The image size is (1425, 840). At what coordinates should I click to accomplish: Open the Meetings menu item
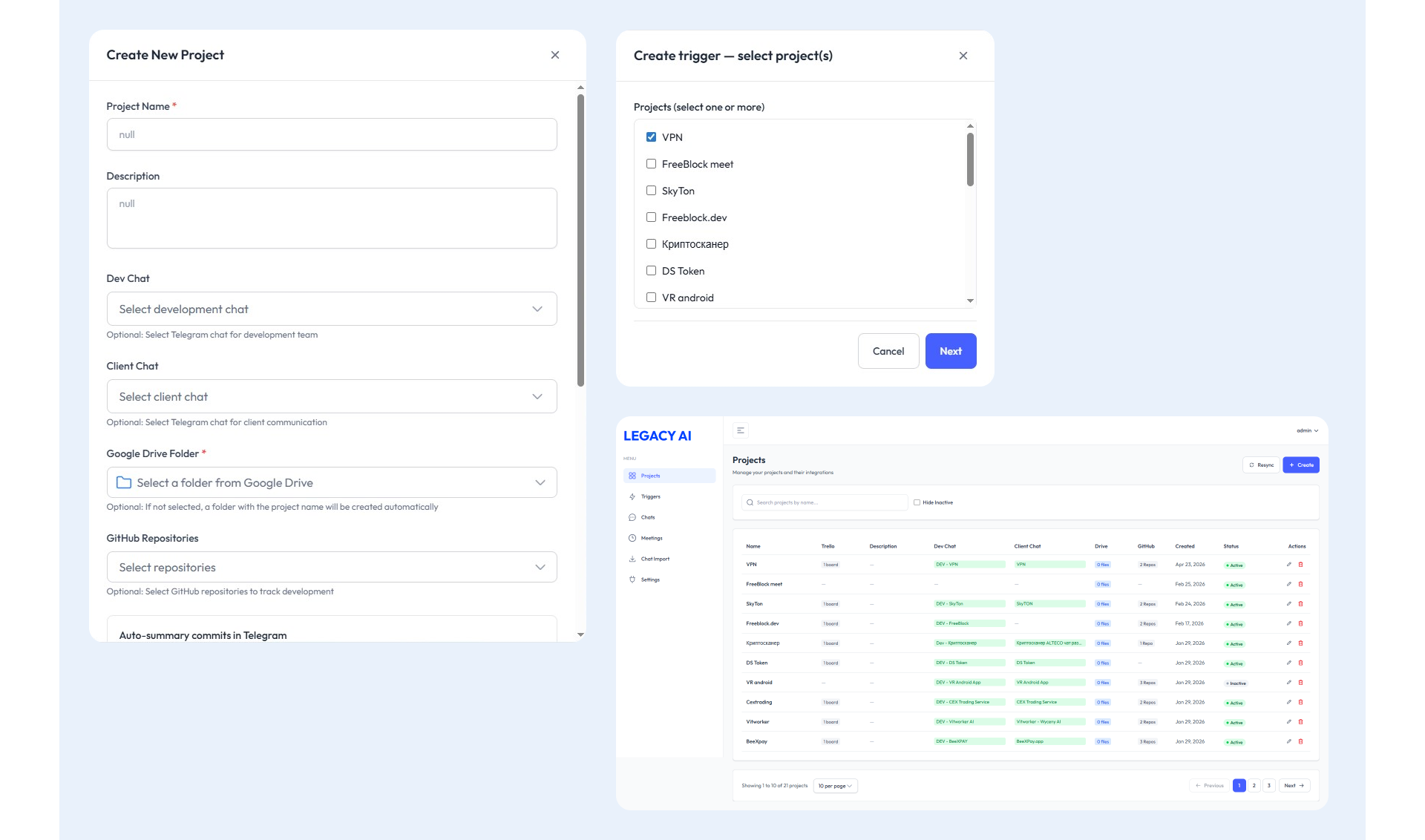(669, 538)
